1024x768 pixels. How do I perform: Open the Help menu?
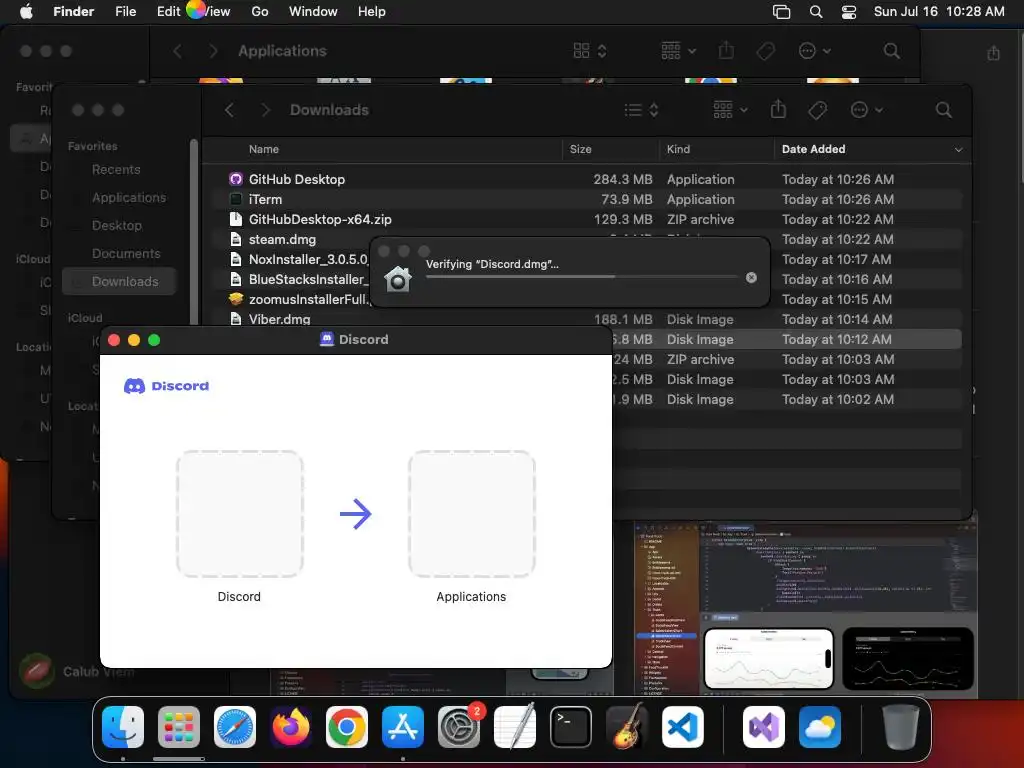tap(372, 11)
